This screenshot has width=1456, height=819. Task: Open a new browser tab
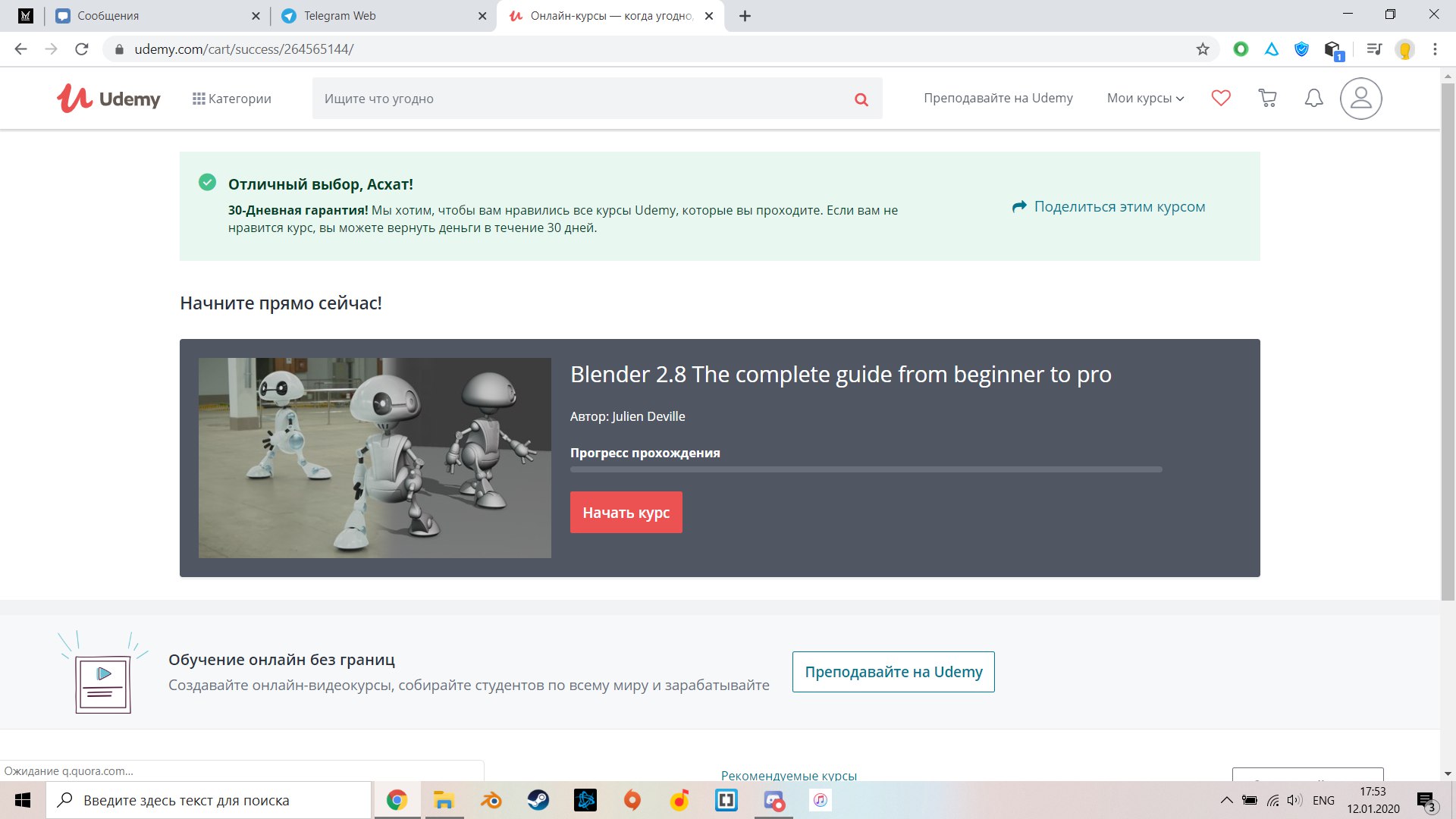tap(745, 16)
